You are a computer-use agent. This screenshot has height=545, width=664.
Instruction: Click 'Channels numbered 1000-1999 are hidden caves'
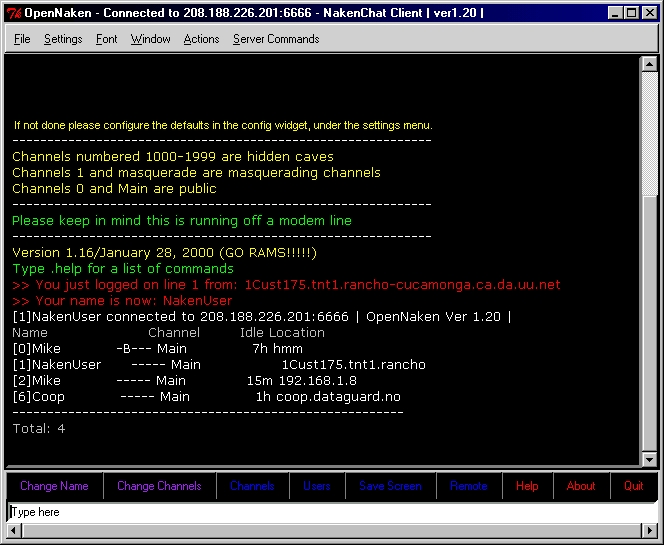coord(173,157)
